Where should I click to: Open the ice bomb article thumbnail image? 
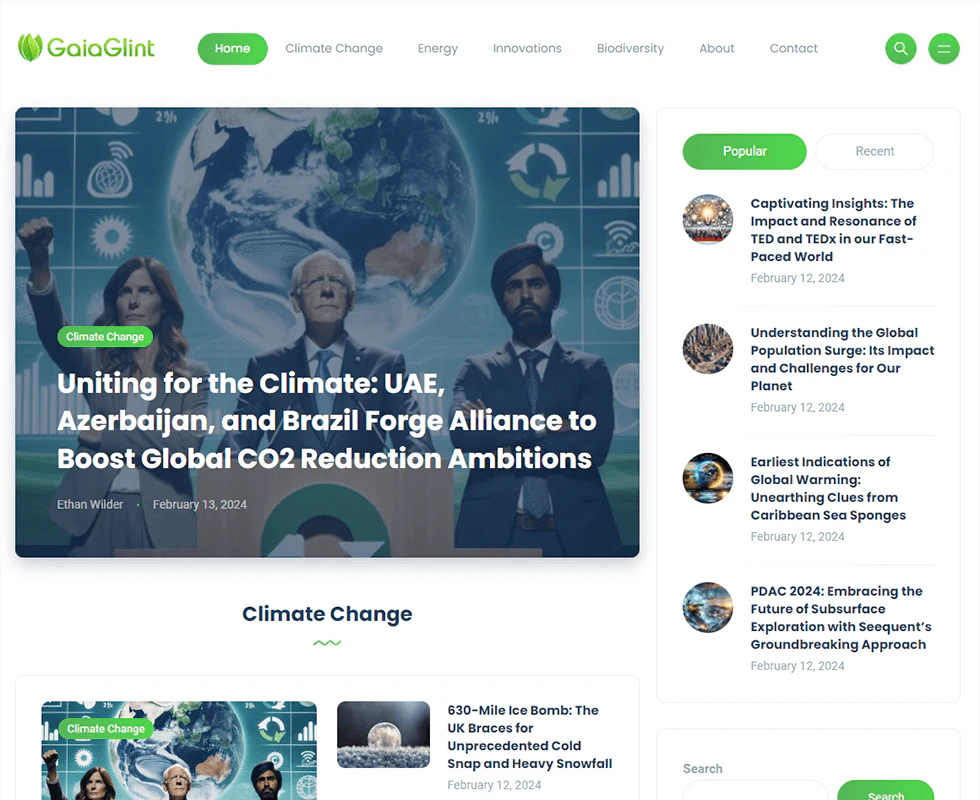(x=383, y=734)
